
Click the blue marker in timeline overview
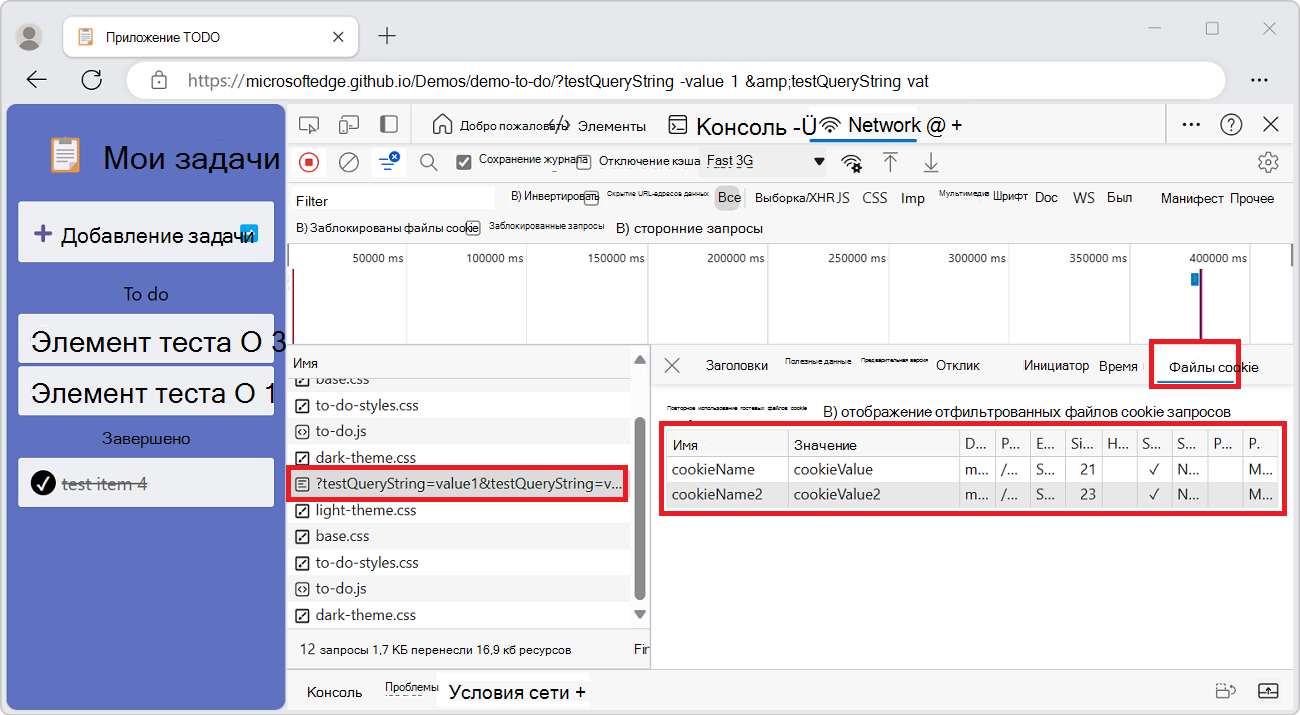[x=1195, y=279]
